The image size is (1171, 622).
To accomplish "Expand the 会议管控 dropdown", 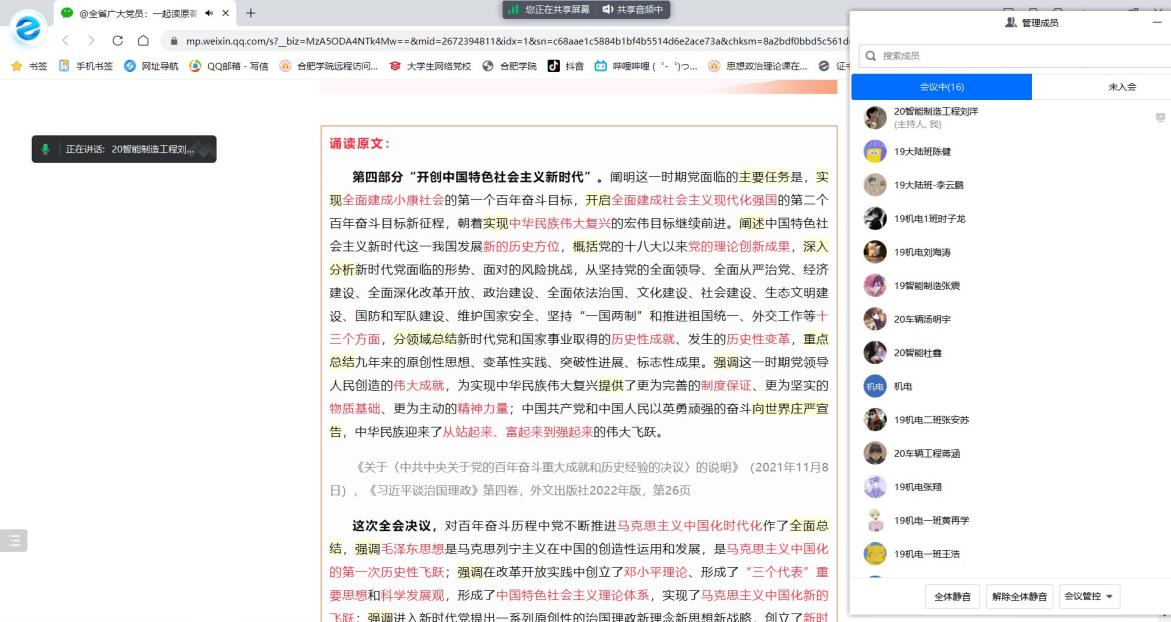I will tap(1090, 597).
